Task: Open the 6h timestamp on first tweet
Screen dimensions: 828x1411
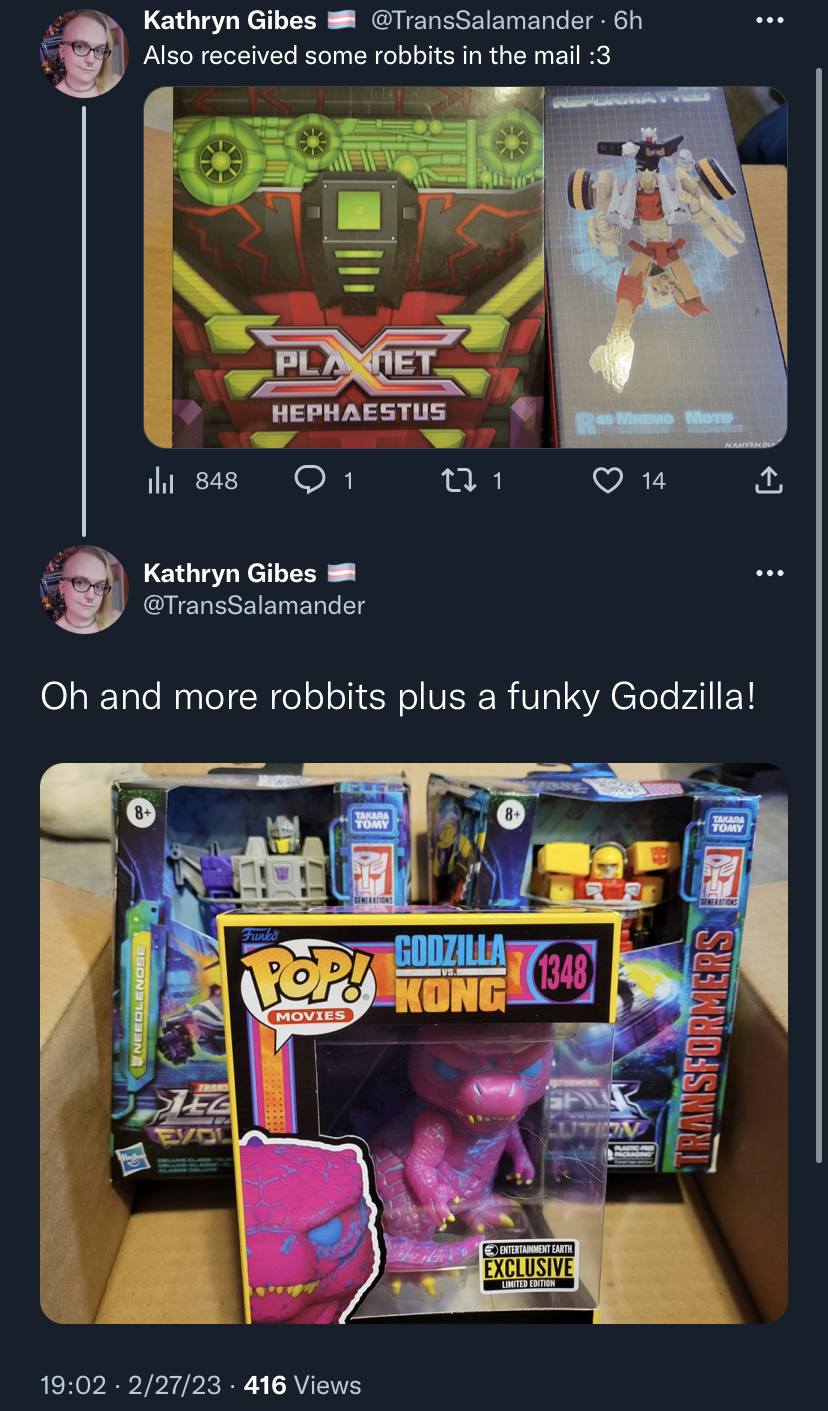Action: click(627, 21)
